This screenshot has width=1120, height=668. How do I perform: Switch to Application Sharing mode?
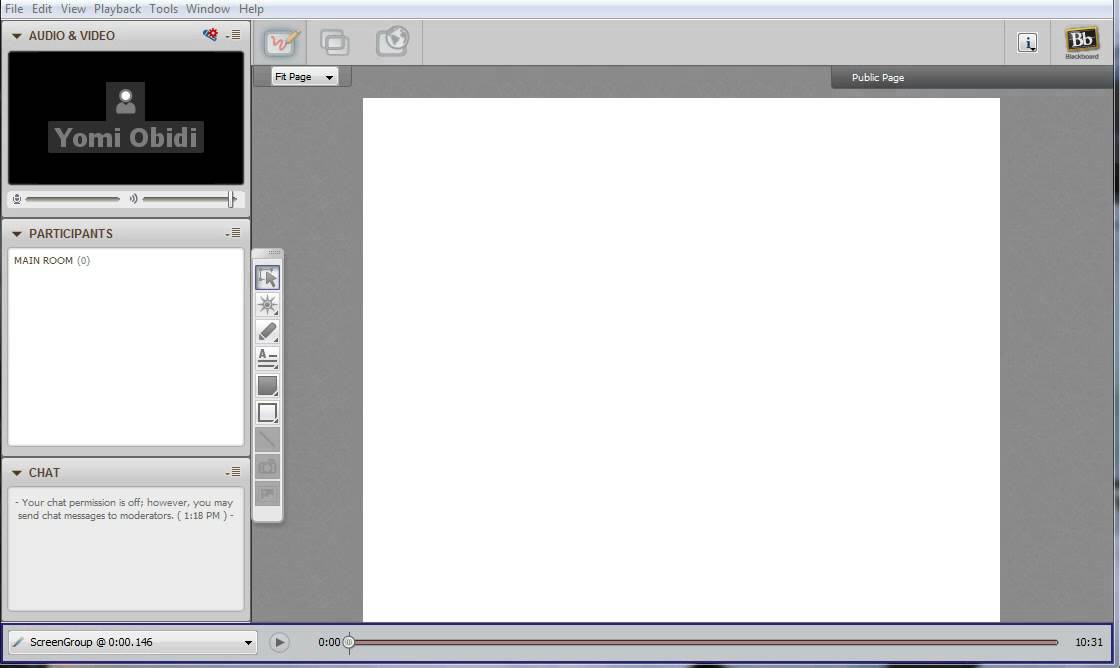click(334, 42)
